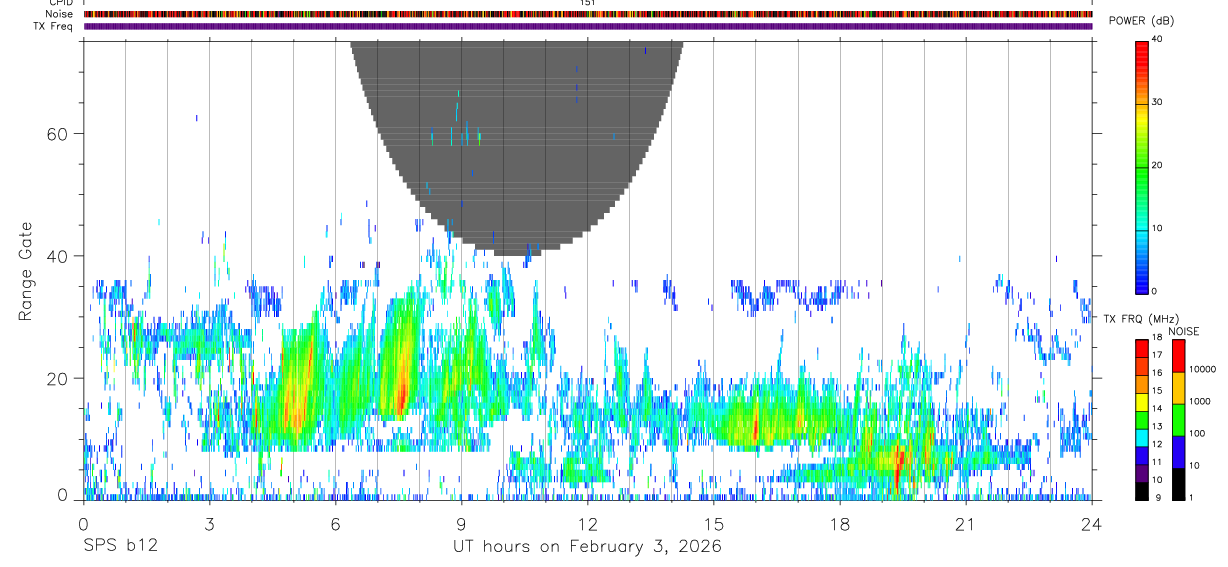The height and width of the screenshot is (567, 1228).
Task: Click the POWER (dB) colorbar title
Action: (1141, 21)
